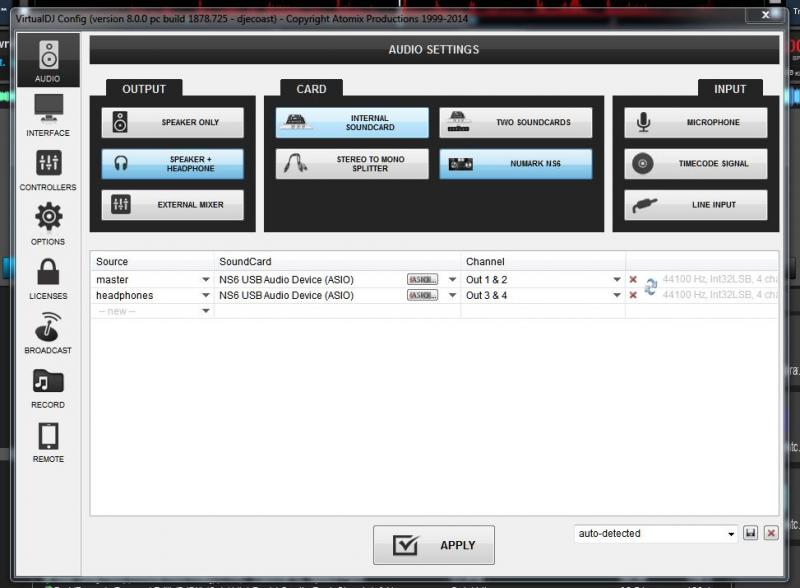Click the SoundCard column header
Screen dimensions: 800x588
click(x=245, y=262)
